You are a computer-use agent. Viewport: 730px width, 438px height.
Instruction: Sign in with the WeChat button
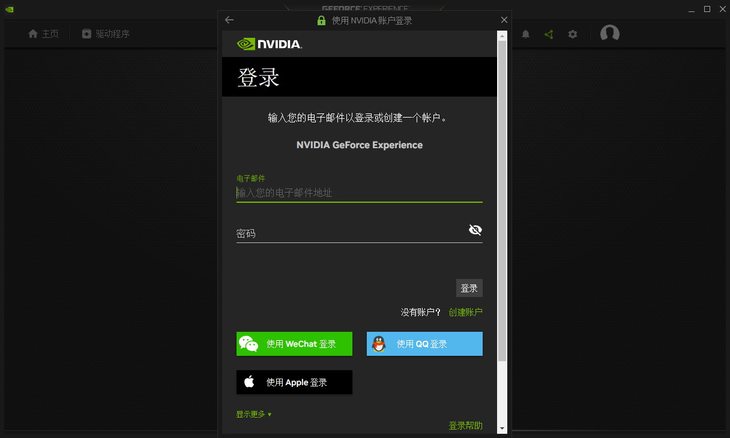pyautogui.click(x=294, y=344)
